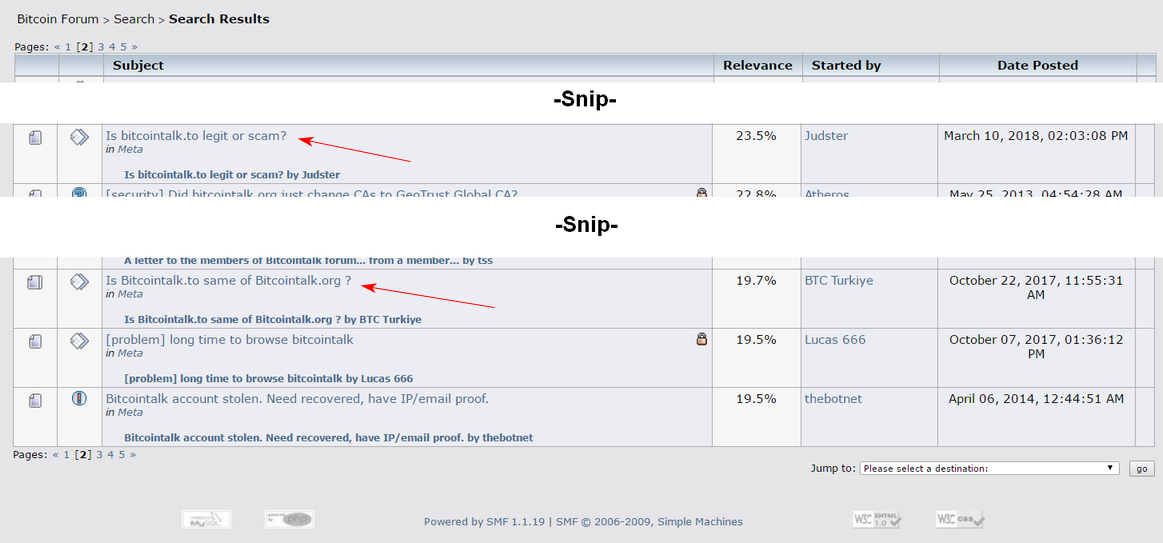
Task: Select relevance value 23.5%
Action: (757, 136)
